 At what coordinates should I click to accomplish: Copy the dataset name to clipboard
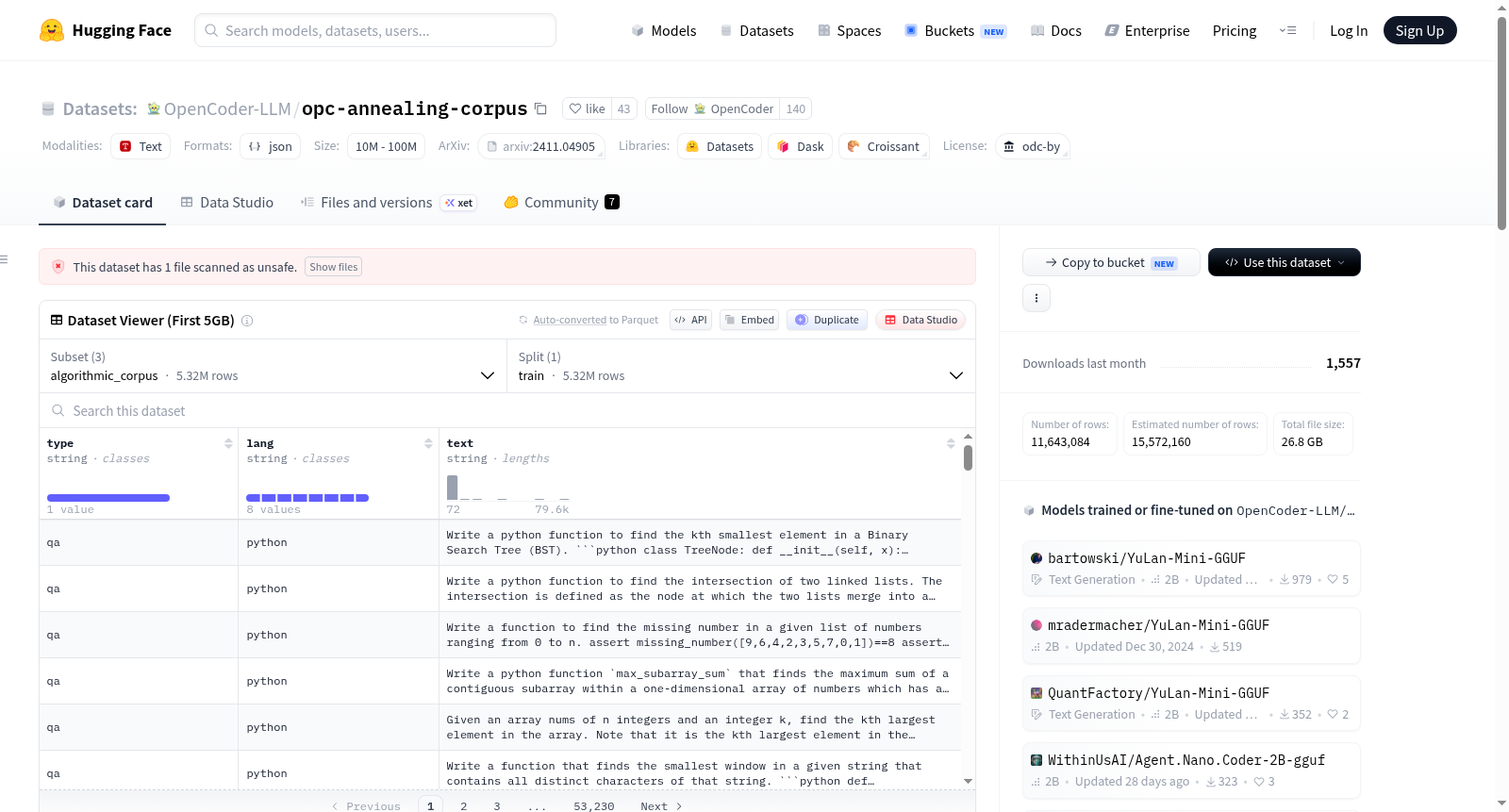pos(540,108)
